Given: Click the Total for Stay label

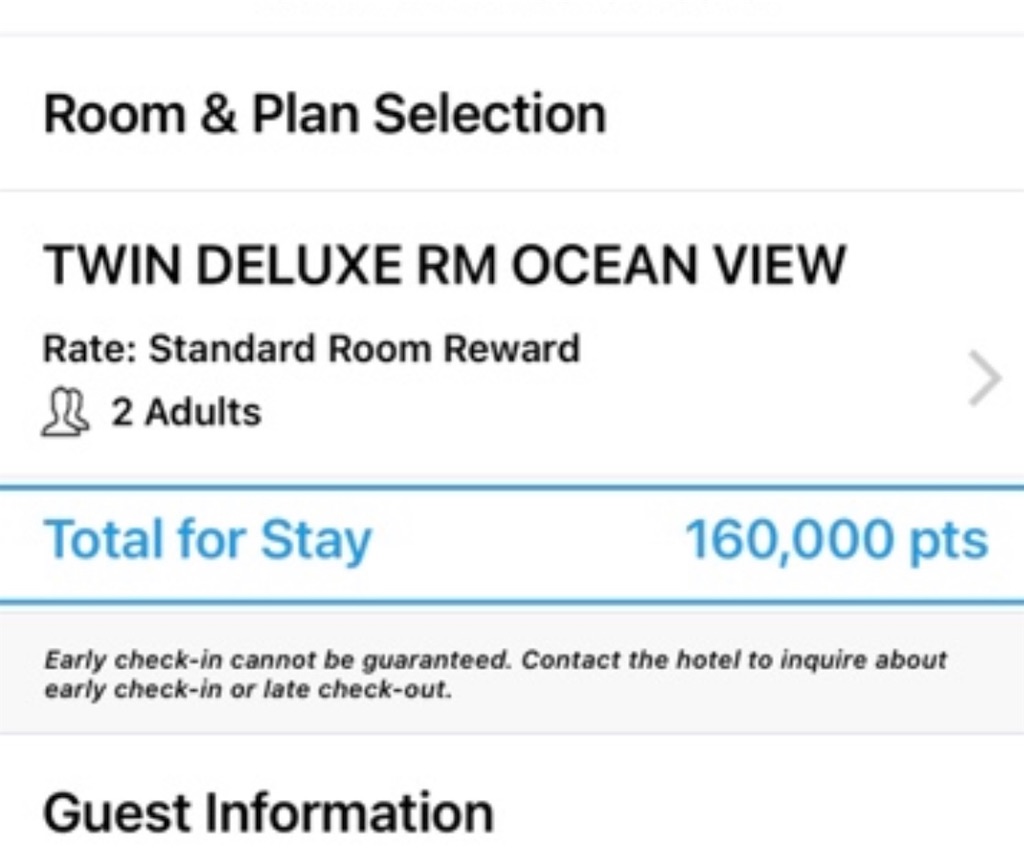Looking at the screenshot, I should 208,540.
